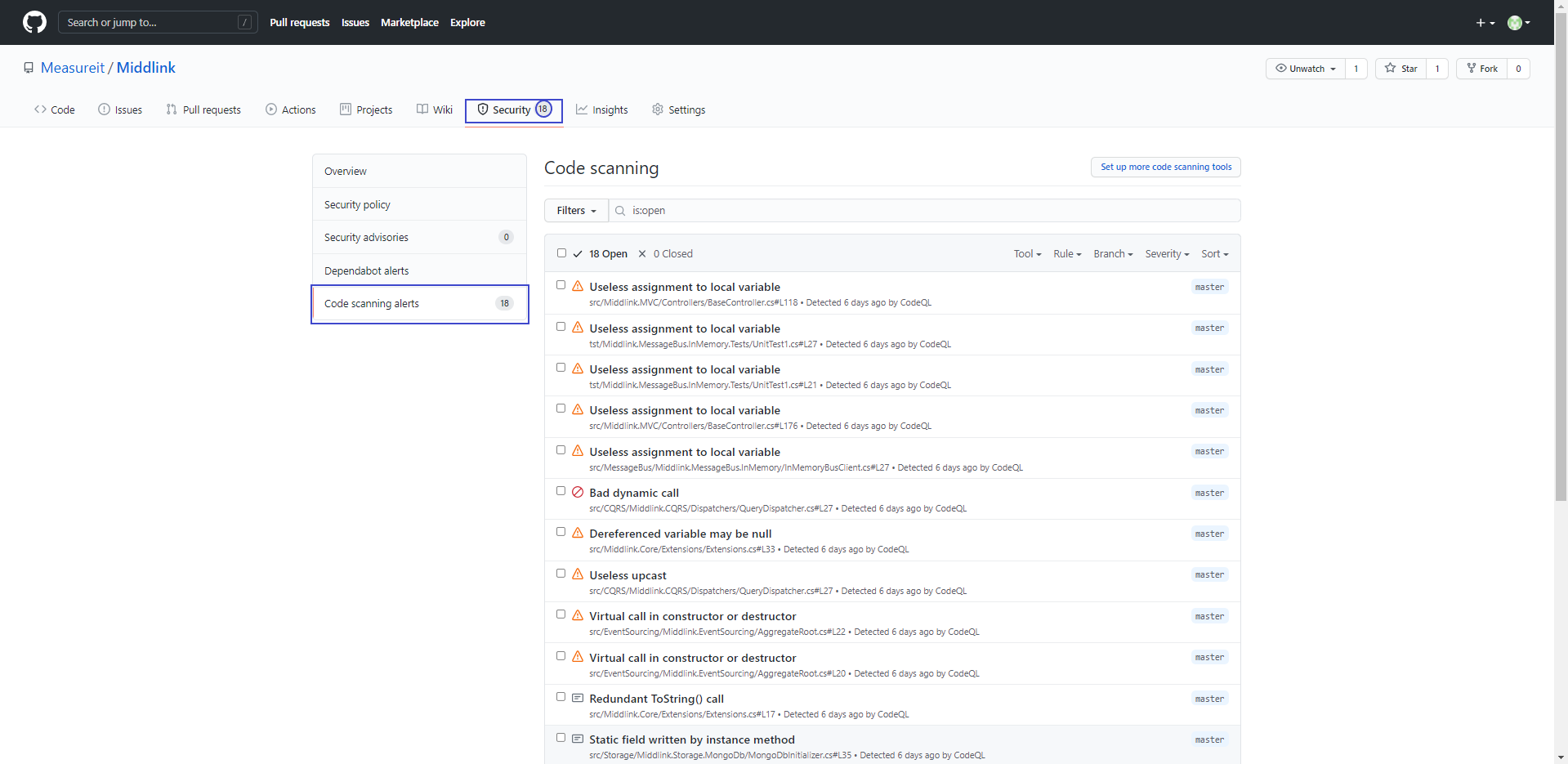Open the Branch filter dropdown

click(1113, 254)
